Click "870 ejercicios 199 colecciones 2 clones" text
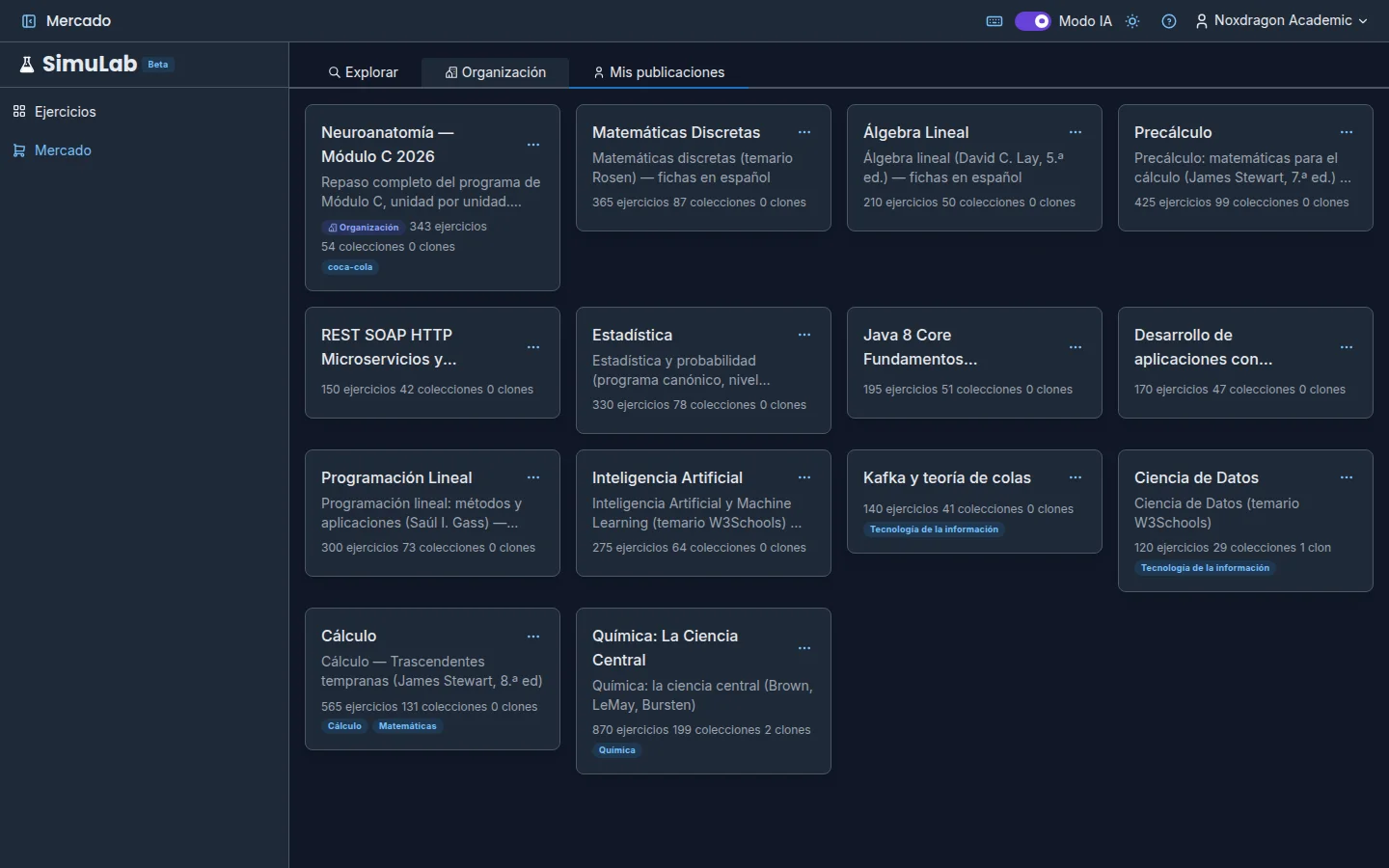The image size is (1389, 868). click(701, 730)
